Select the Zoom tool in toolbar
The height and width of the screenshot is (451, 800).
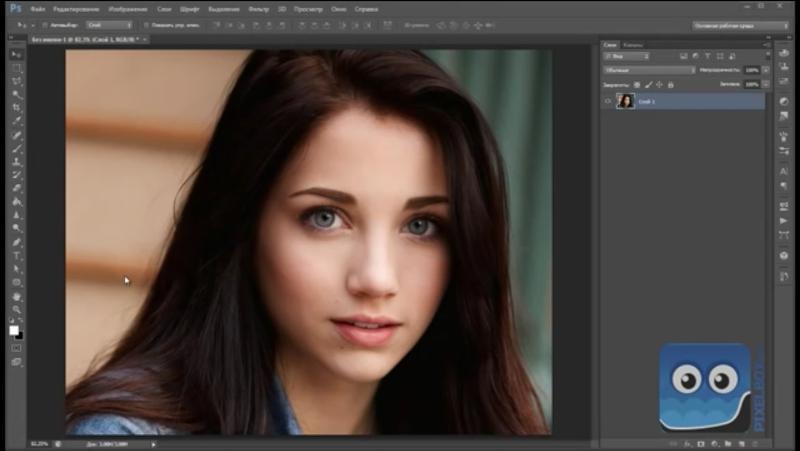[17, 309]
